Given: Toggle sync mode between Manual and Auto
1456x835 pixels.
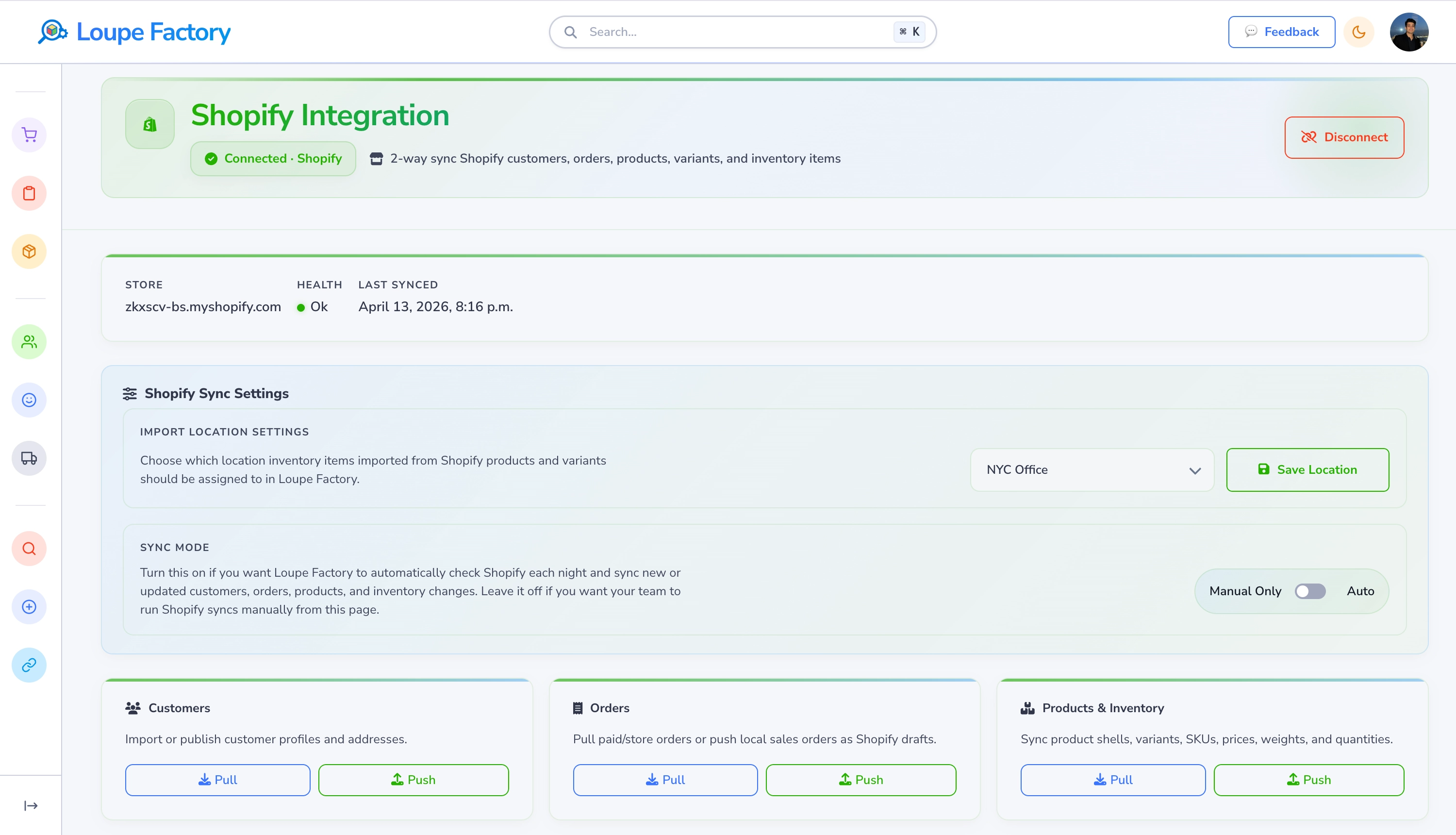Looking at the screenshot, I should pyautogui.click(x=1310, y=591).
